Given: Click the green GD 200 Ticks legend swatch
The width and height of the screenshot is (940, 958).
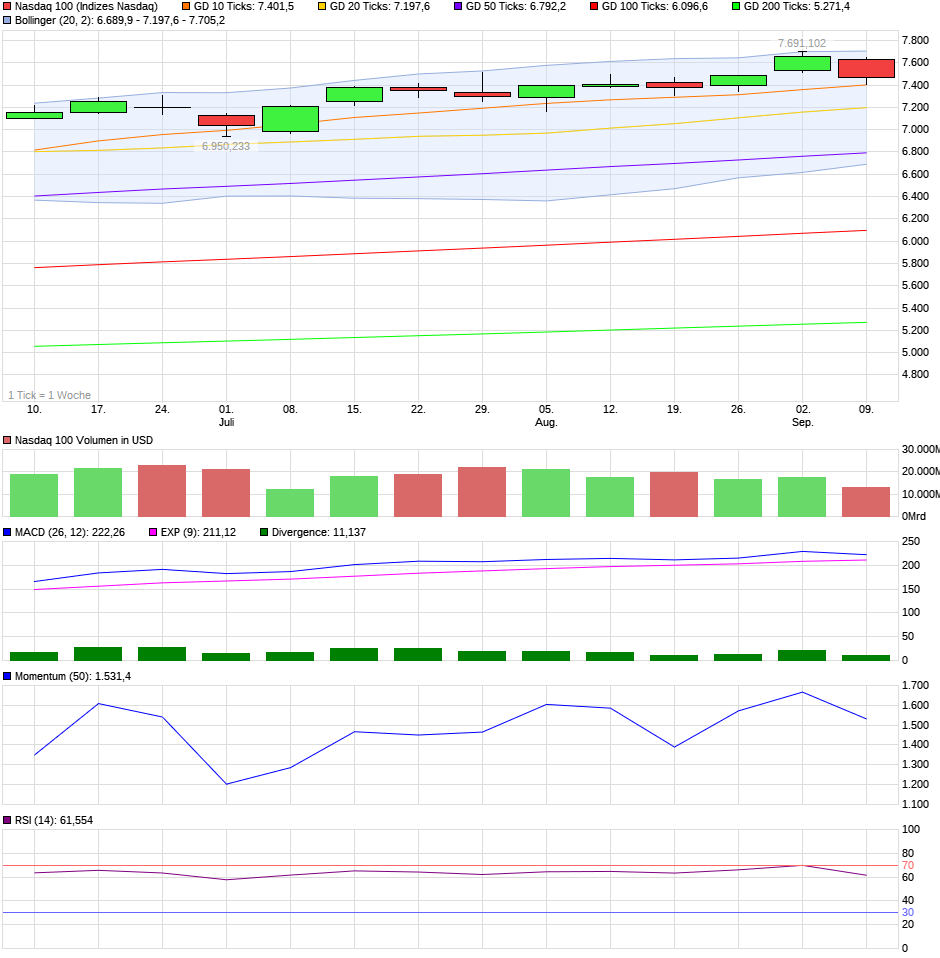Looking at the screenshot, I should click(x=736, y=6).
